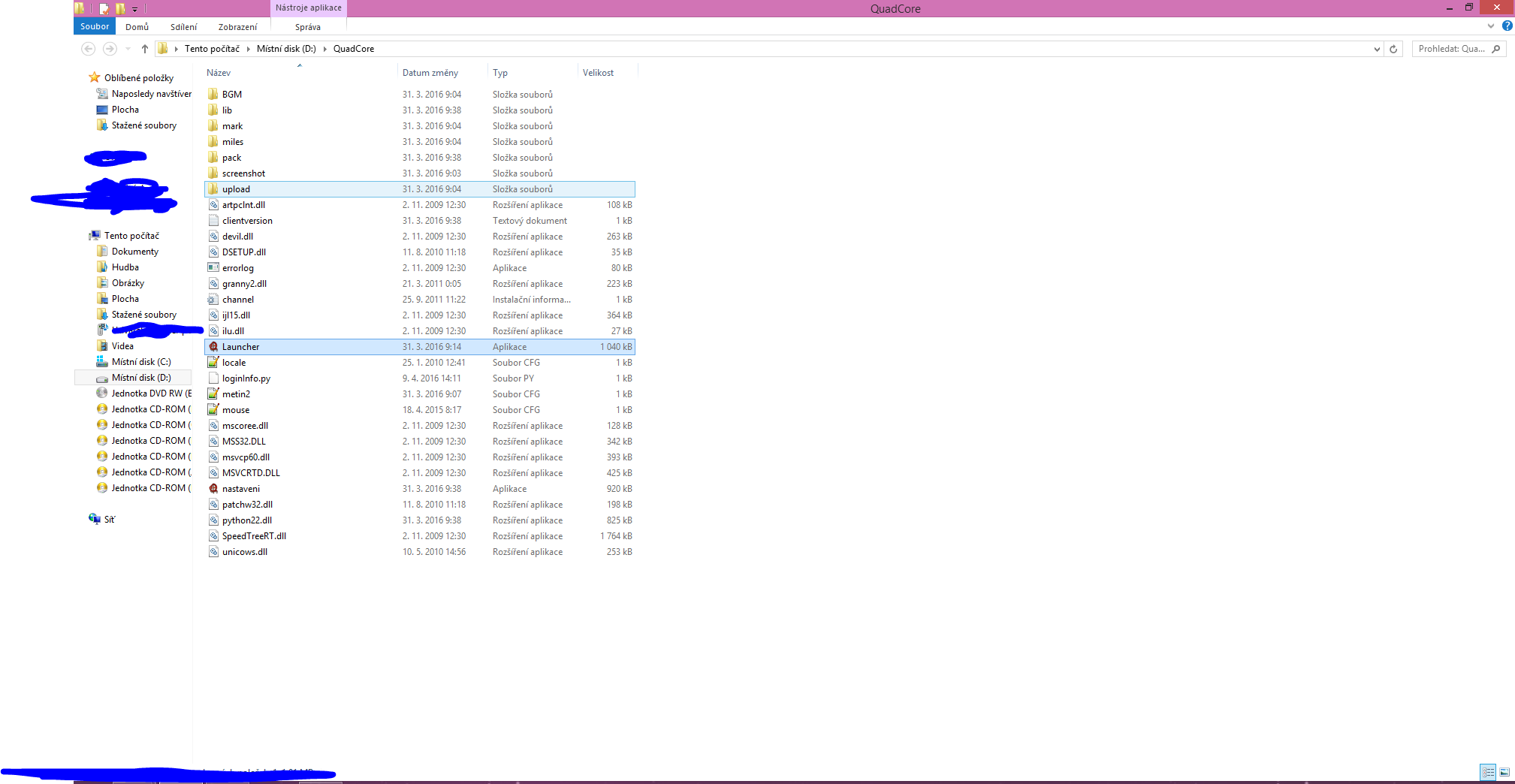Navigate to Tento počítač in address bar
Image resolution: width=1515 pixels, height=784 pixels.
(x=213, y=49)
